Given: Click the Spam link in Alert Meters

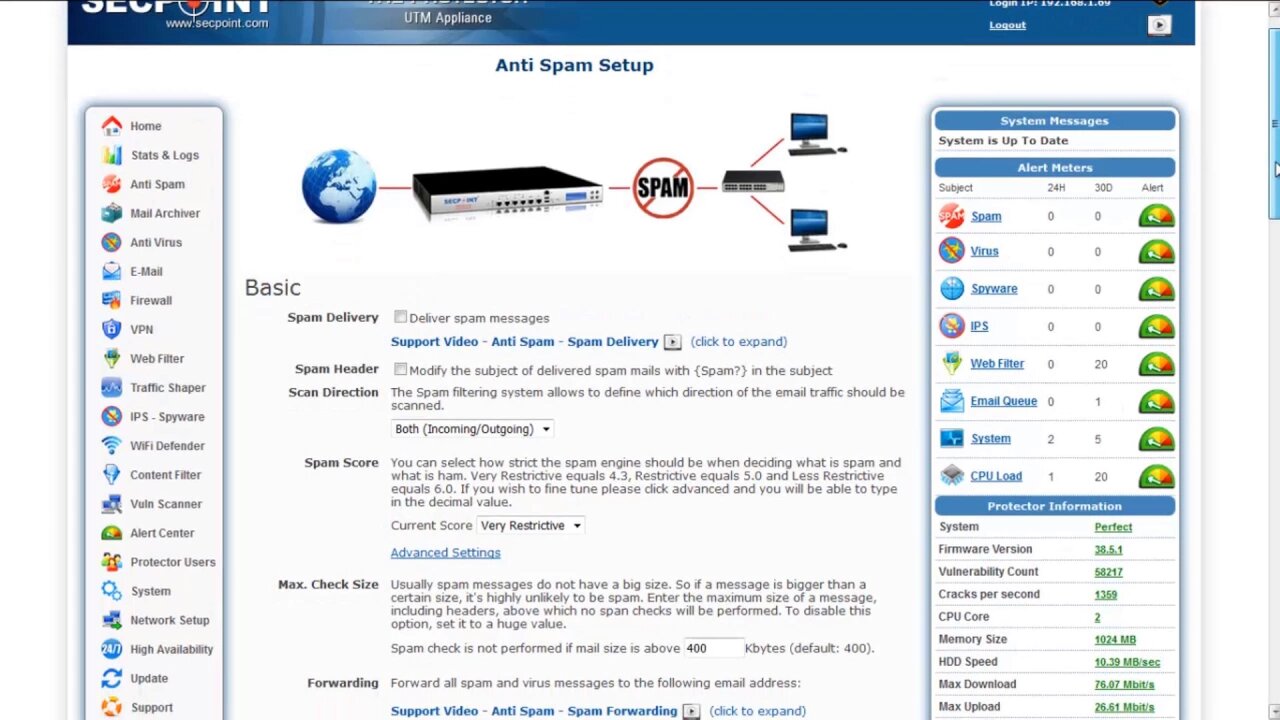Looking at the screenshot, I should coord(986,216).
